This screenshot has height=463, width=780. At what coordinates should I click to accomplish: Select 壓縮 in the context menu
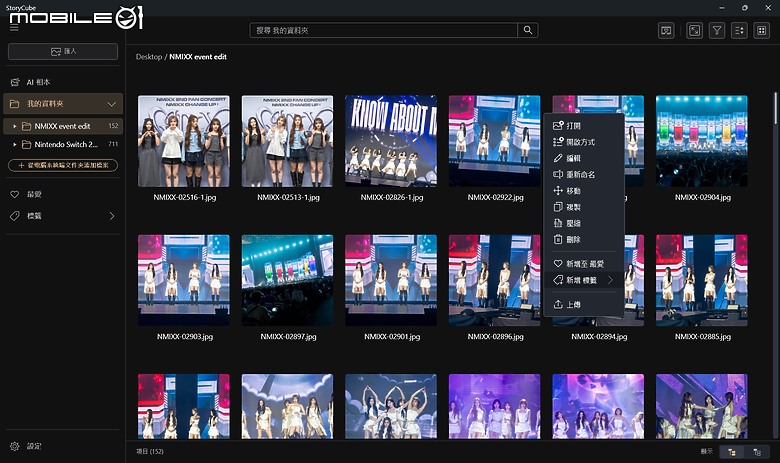pyautogui.click(x=584, y=223)
